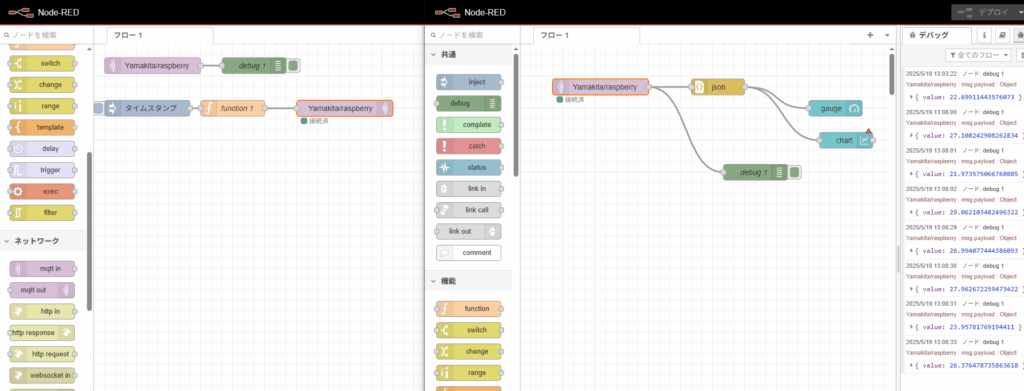The height and width of the screenshot is (391, 1024).
Task: Select the chart node on canvas
Action: pos(846,140)
